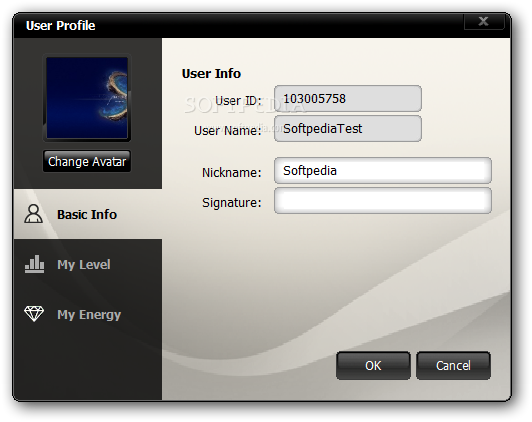Click the My Level bar chart icon

pos(34,264)
